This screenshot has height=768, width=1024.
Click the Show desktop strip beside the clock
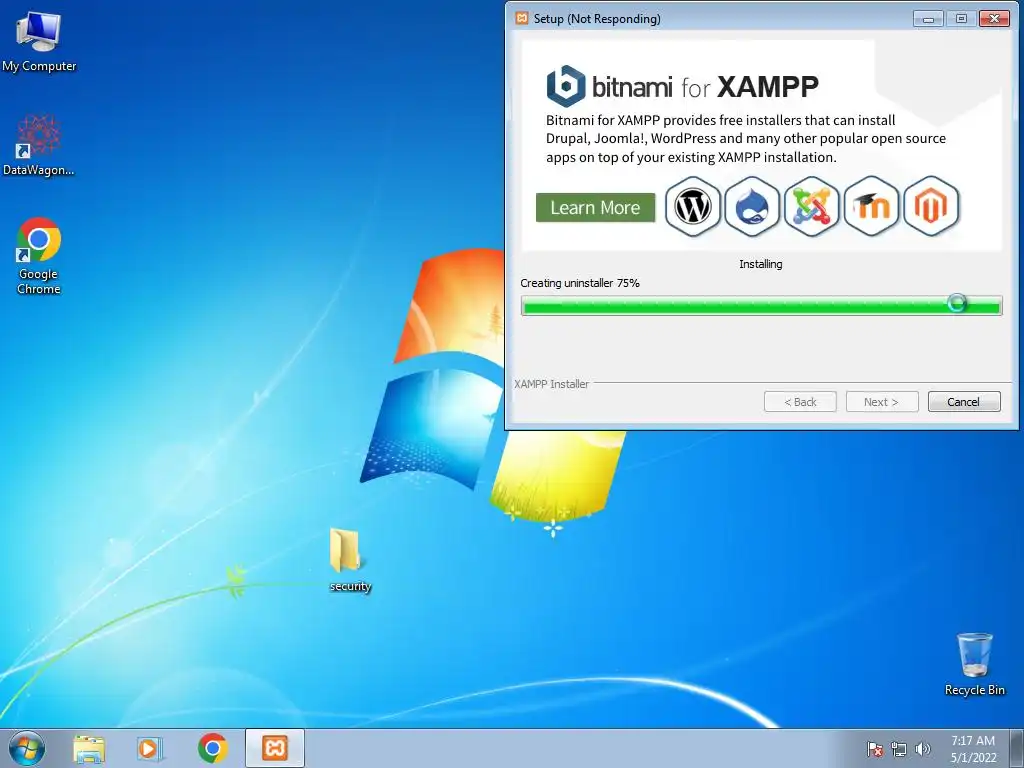[1016, 748]
